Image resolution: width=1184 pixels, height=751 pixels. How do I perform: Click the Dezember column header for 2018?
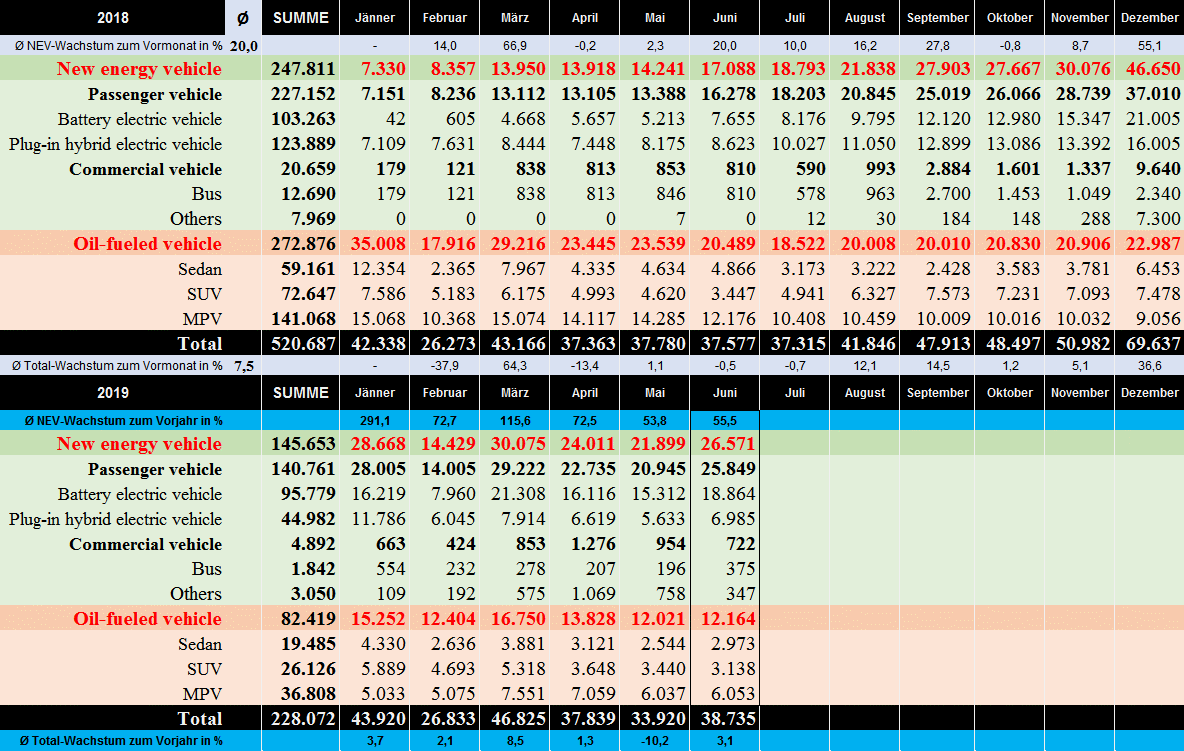1149,17
